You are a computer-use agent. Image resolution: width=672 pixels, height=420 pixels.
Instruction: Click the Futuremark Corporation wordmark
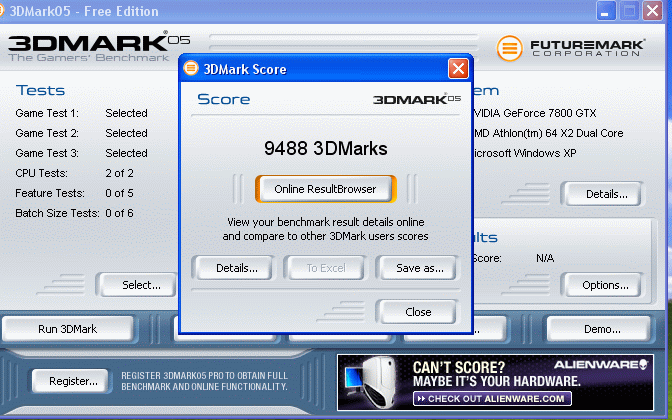587,48
